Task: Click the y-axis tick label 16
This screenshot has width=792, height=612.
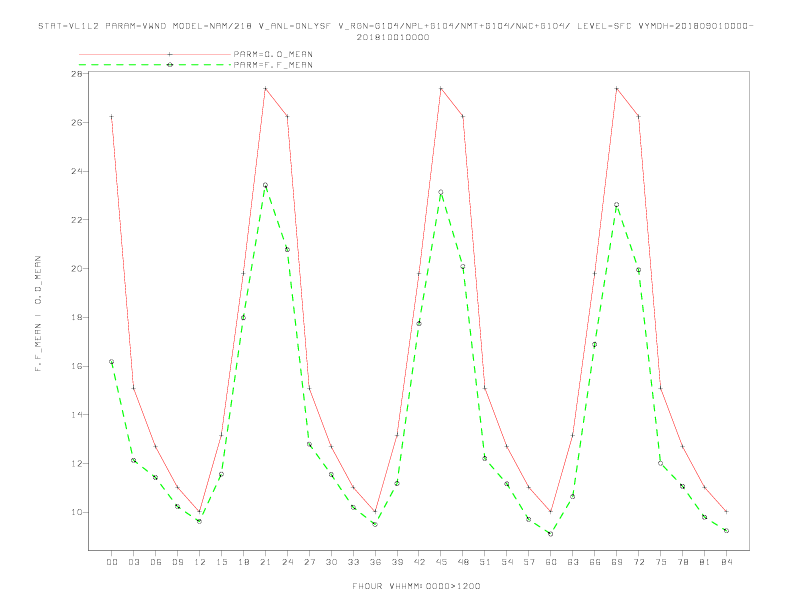Action: pos(77,366)
